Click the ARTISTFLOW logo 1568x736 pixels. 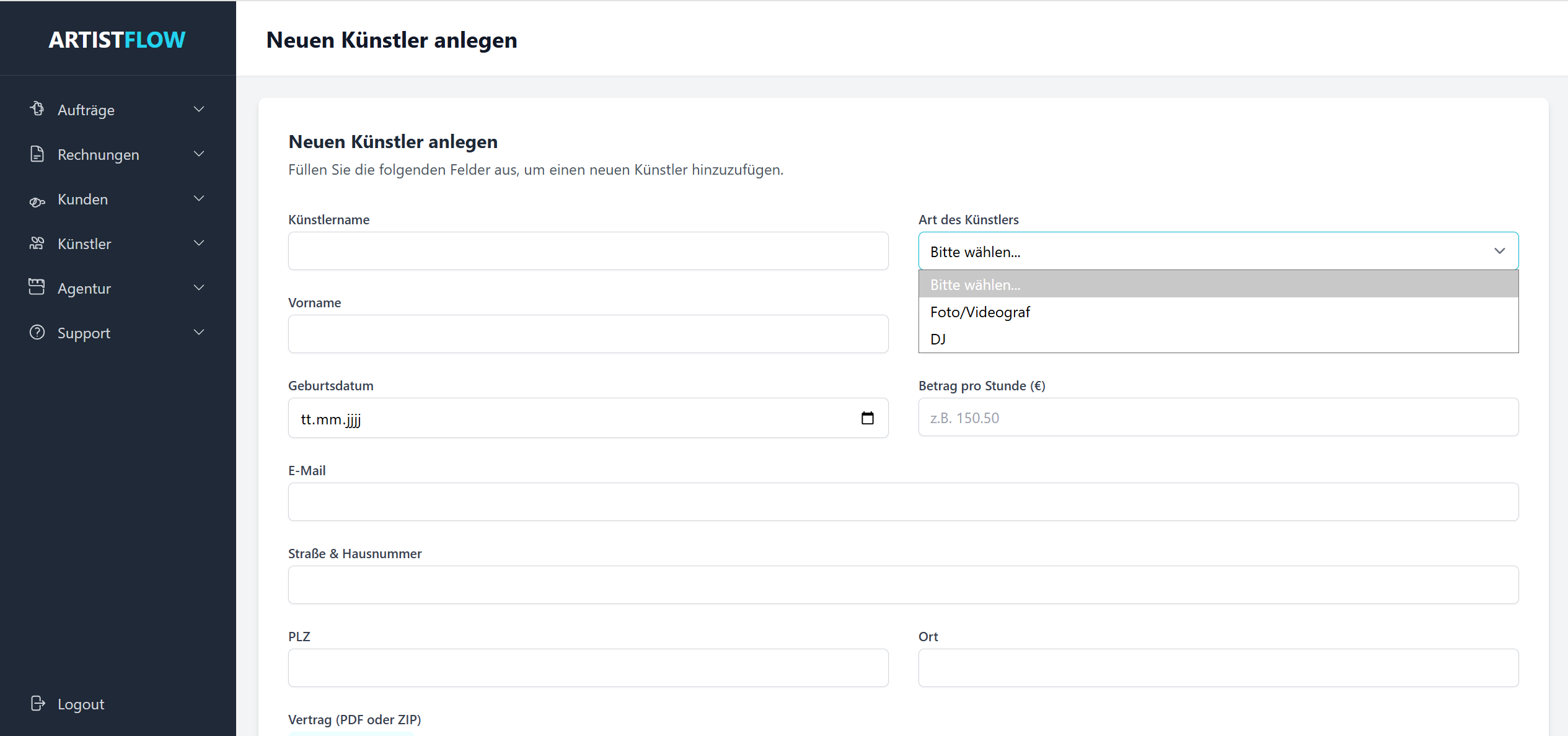click(x=117, y=38)
